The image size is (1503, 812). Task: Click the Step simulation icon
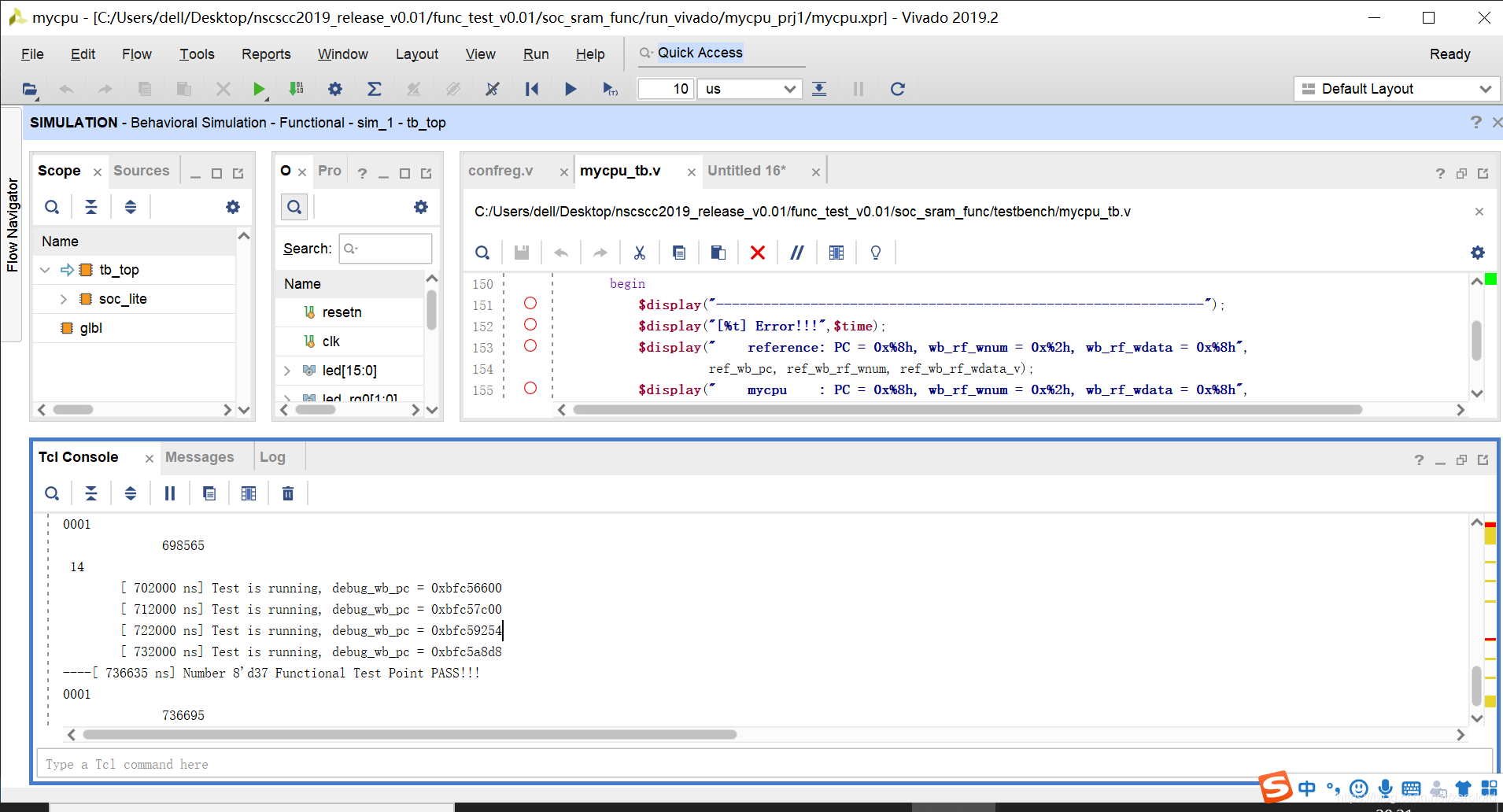(819, 89)
